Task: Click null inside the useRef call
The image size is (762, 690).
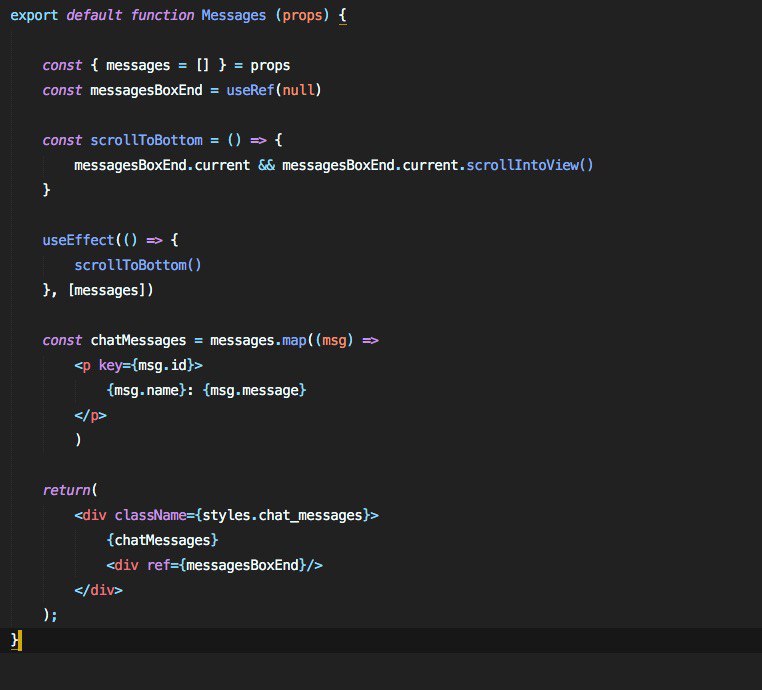Action: tap(298, 90)
